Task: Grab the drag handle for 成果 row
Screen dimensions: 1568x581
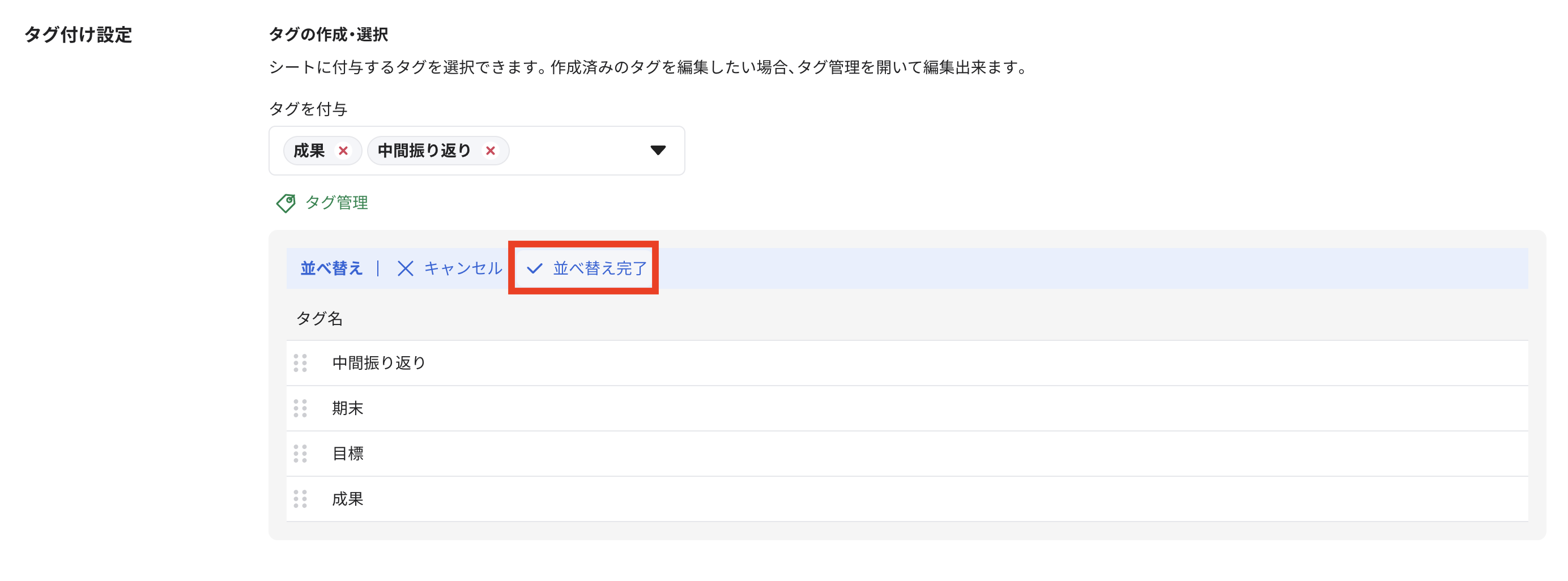Action: tap(300, 499)
